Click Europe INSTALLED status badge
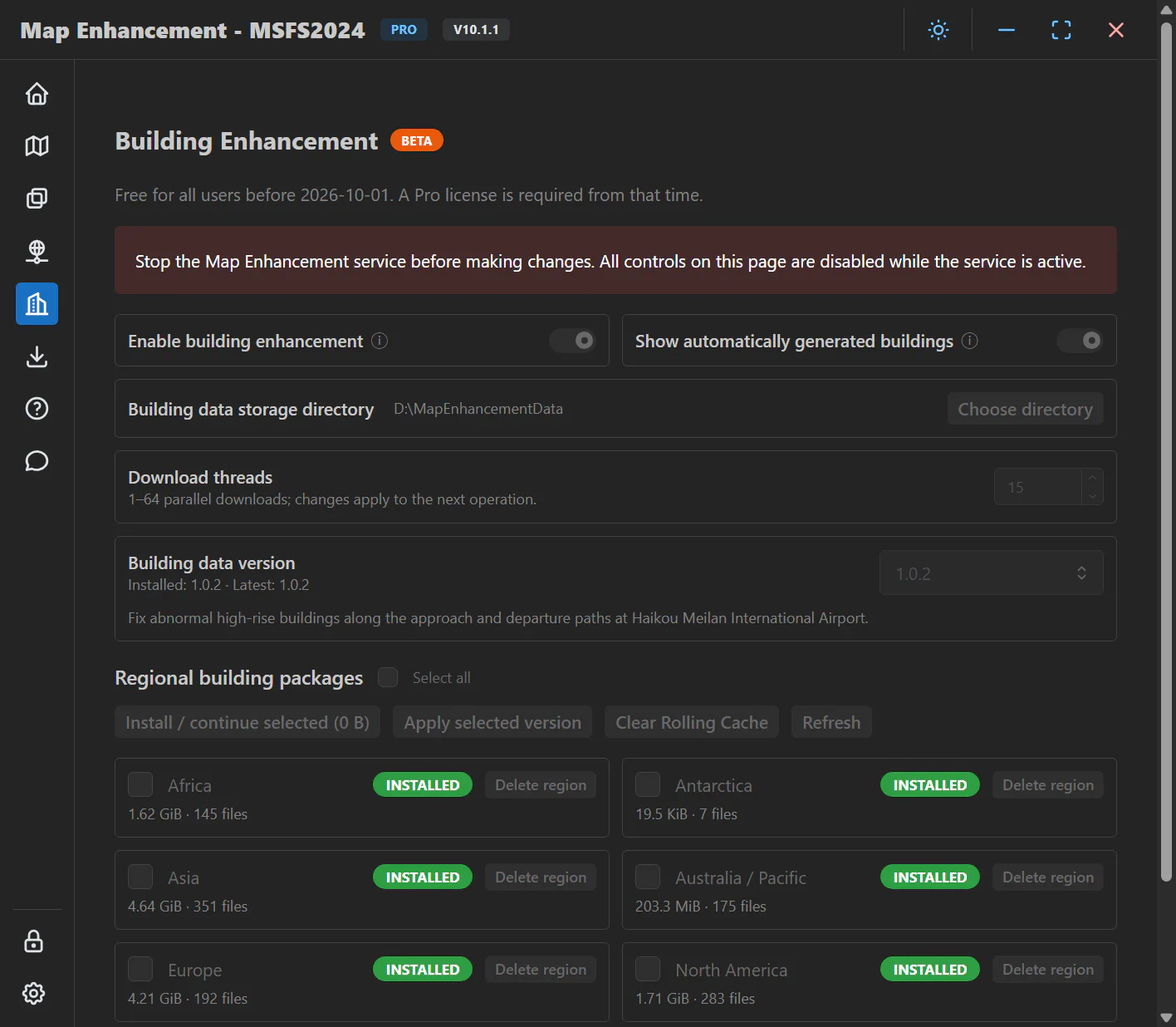 423,969
